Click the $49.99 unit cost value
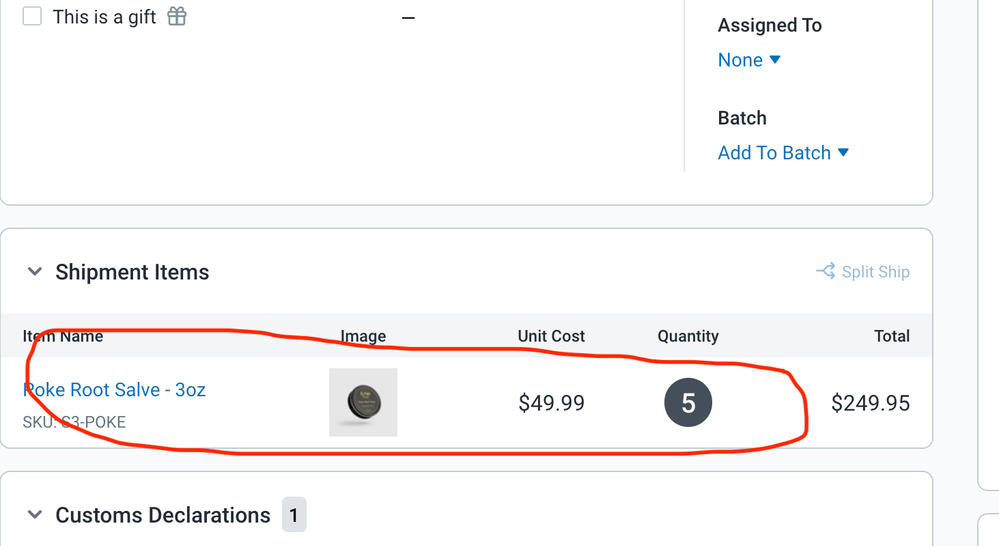This screenshot has width=999, height=546. [551, 403]
